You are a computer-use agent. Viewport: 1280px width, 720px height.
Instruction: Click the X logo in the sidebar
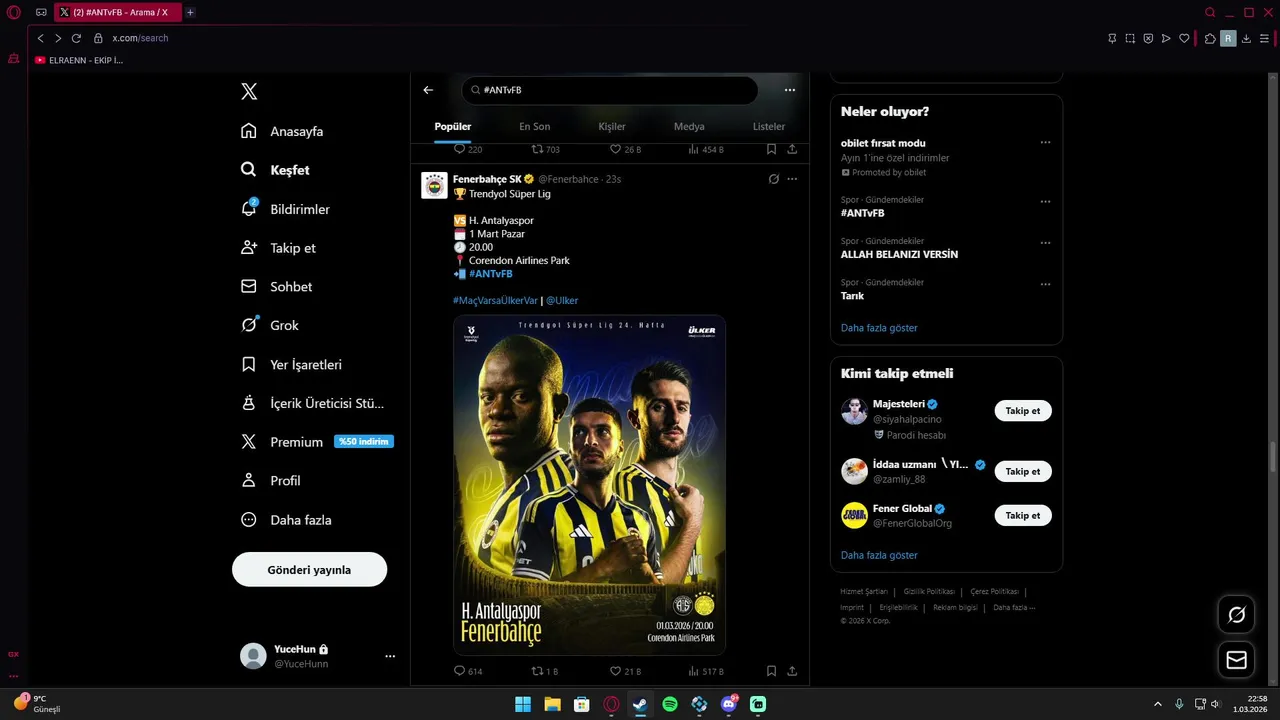point(249,91)
